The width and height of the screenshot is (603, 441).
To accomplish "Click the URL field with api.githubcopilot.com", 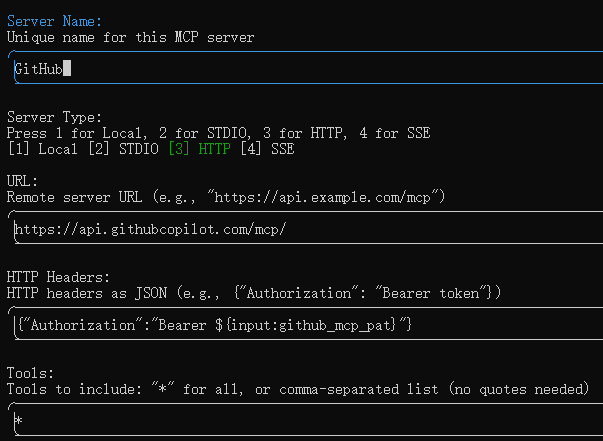I will (306, 228).
